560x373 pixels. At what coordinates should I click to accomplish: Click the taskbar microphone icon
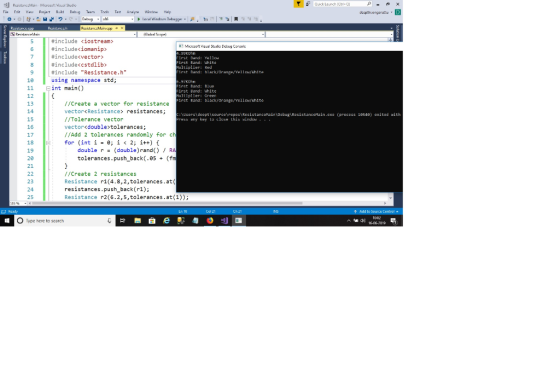pyautogui.click(x=109, y=221)
